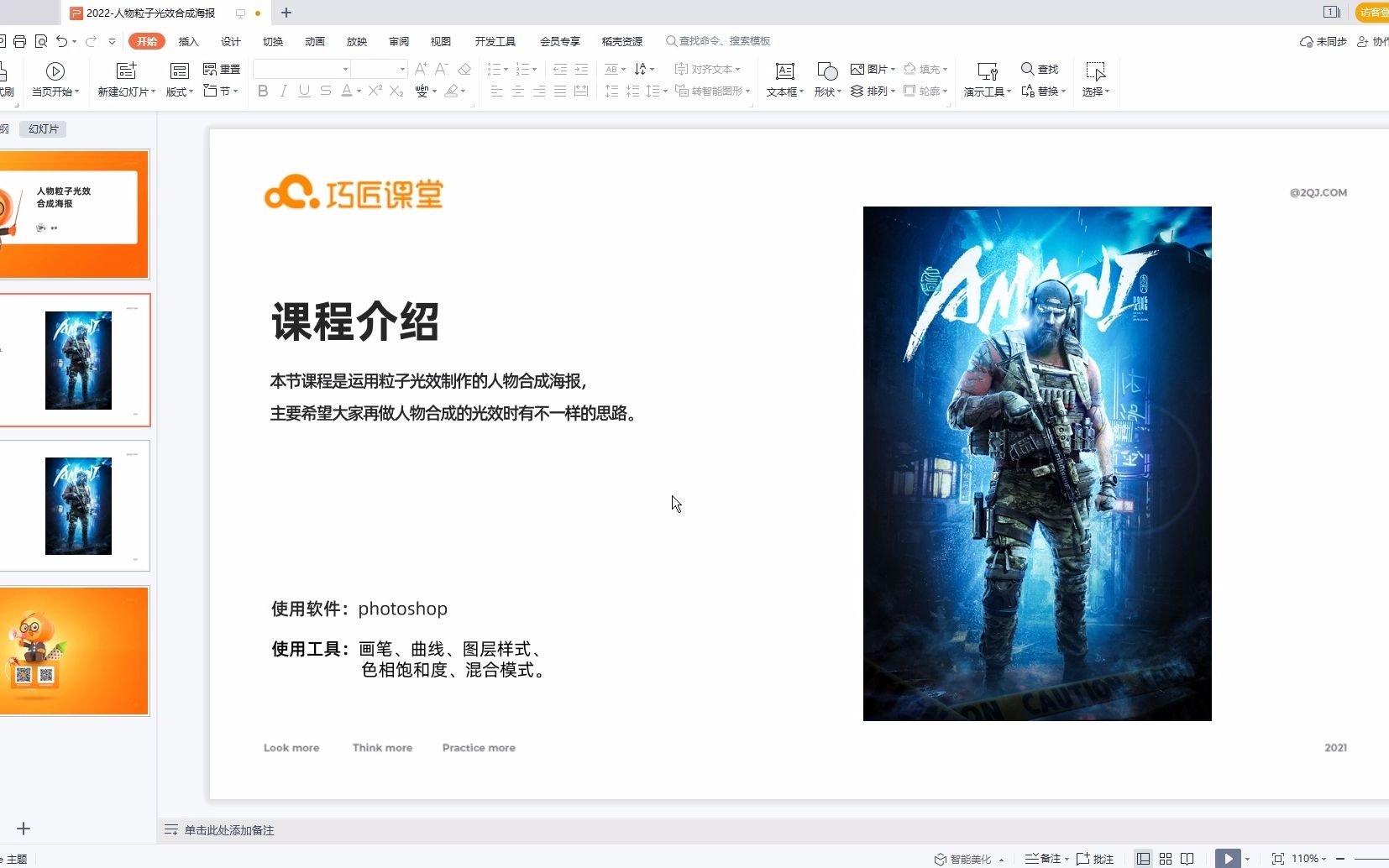This screenshot has width=1389, height=868.
Task: Expand numbered list options dropdown
Action: coord(535,69)
